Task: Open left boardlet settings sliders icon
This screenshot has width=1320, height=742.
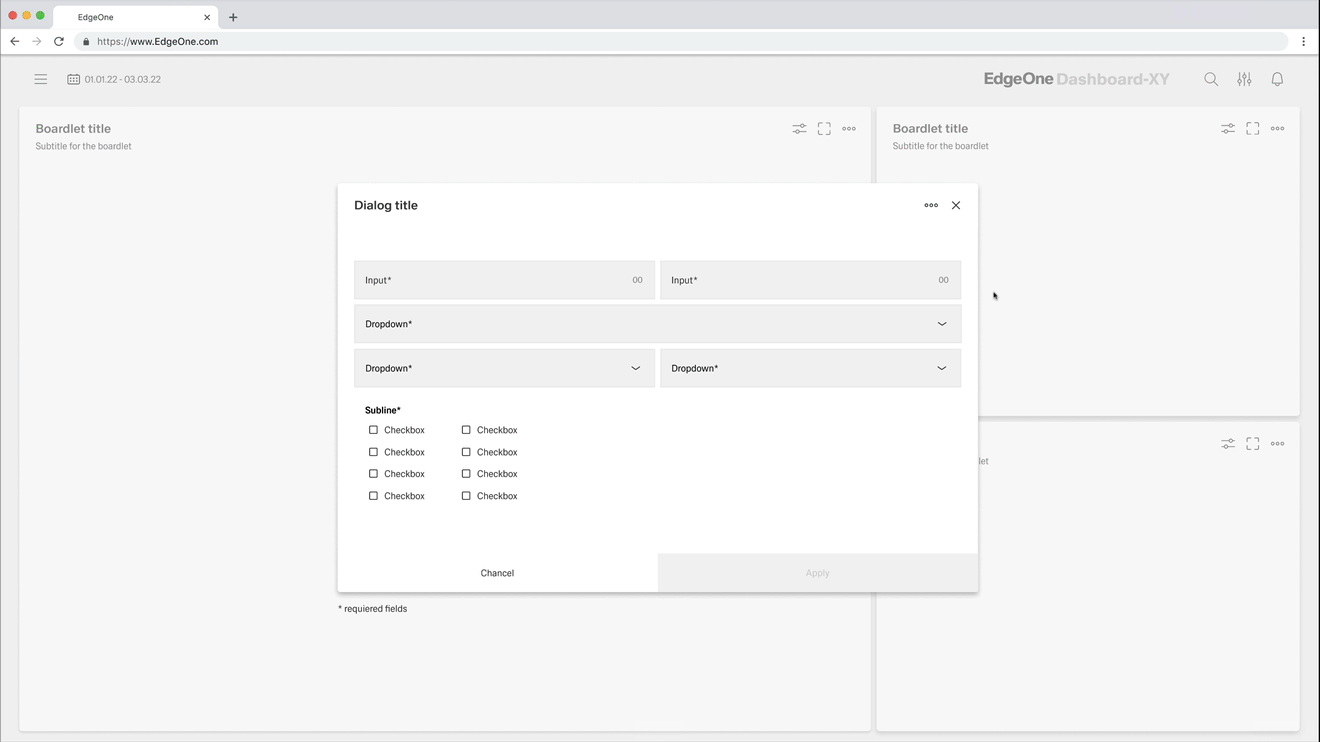Action: 799,129
